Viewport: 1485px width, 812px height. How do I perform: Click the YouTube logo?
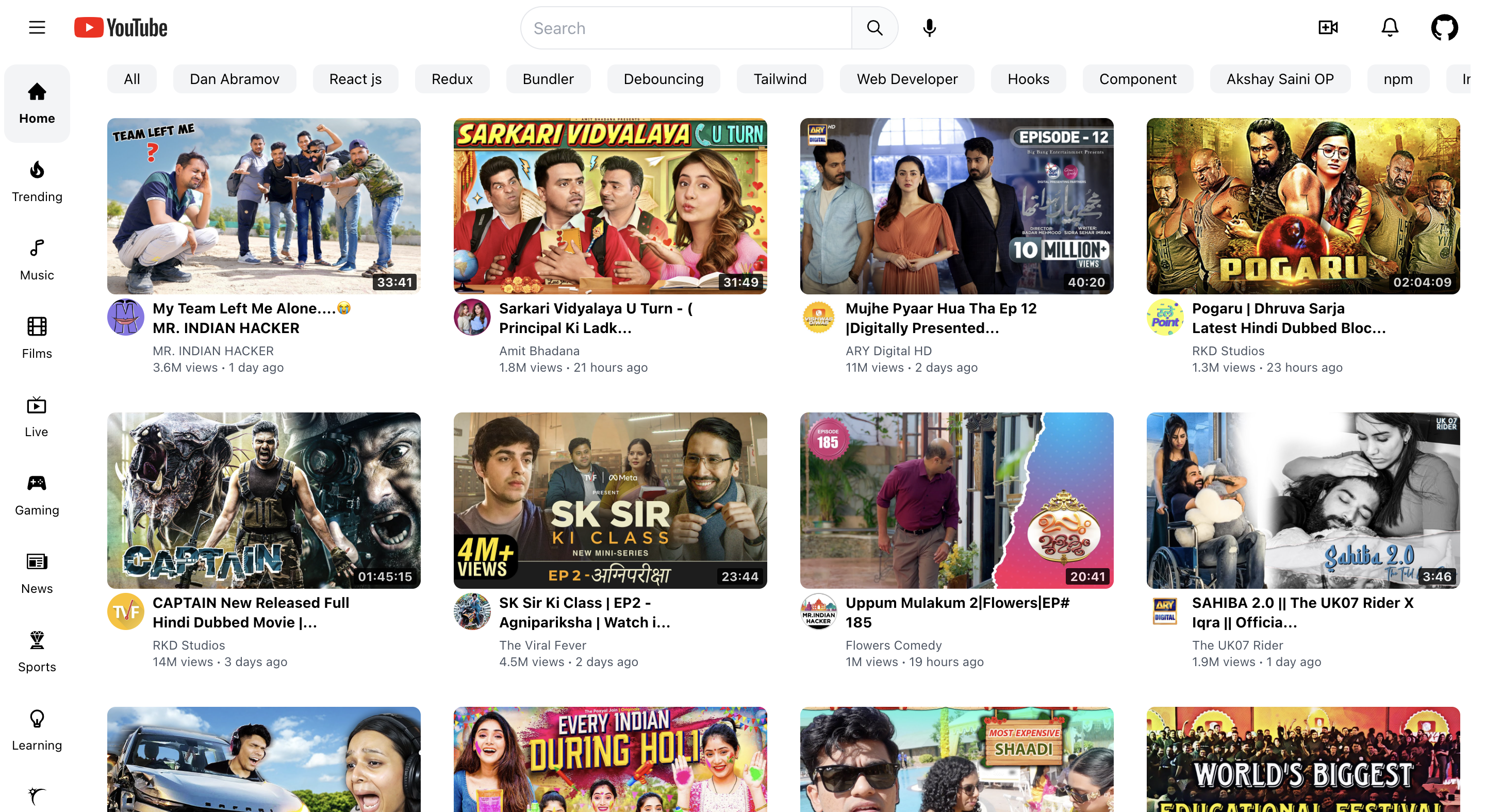122,28
